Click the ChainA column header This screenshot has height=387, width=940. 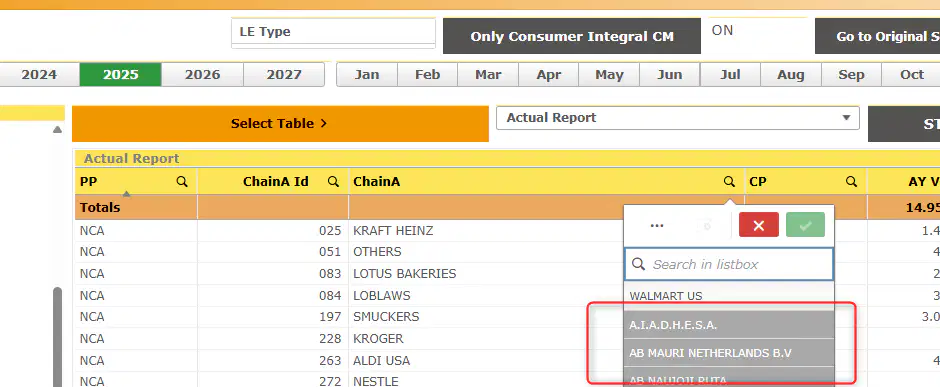(376, 182)
